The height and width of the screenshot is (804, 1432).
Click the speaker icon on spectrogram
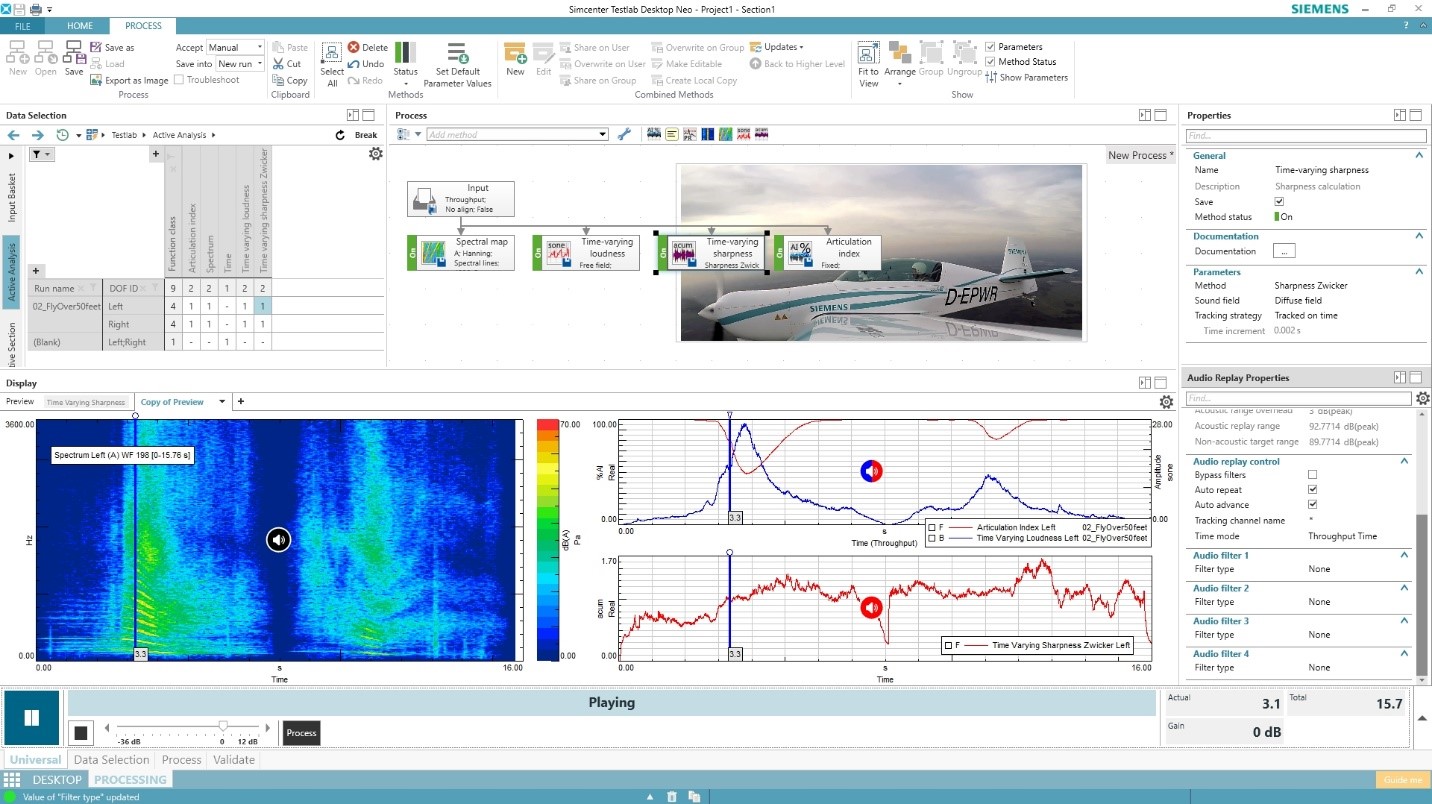coord(278,540)
